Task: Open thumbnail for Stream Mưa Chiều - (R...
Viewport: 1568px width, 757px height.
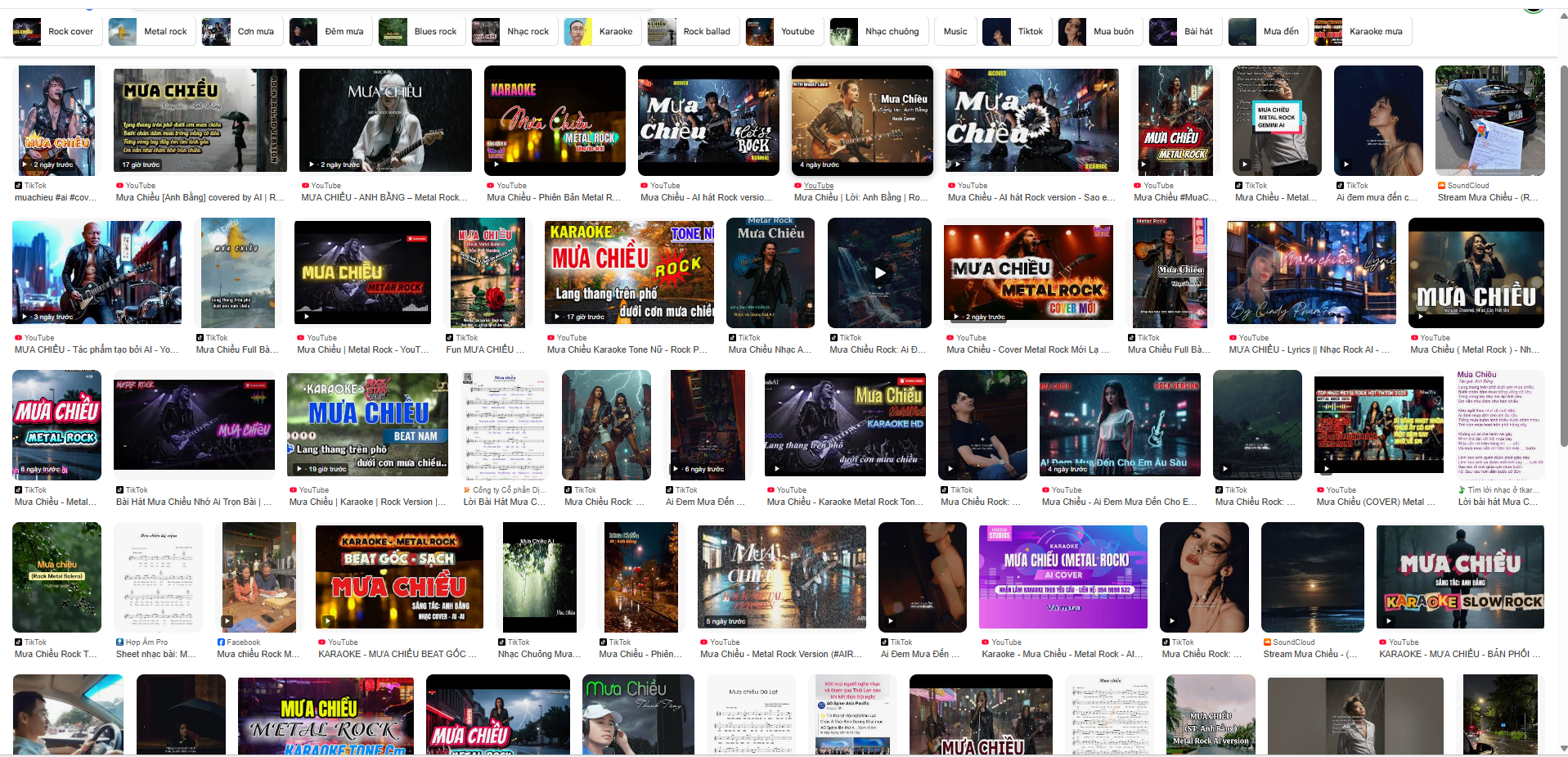Action: (x=1489, y=121)
